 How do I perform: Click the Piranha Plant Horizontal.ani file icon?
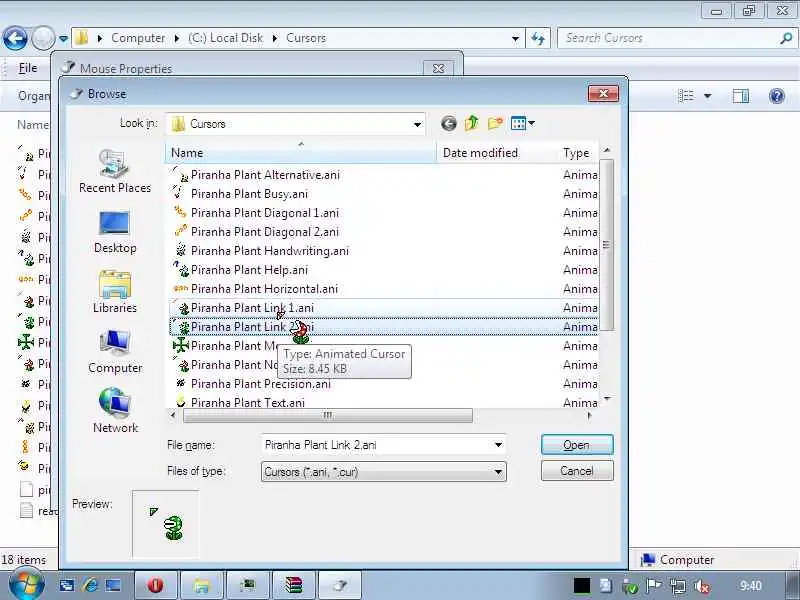tap(181, 288)
